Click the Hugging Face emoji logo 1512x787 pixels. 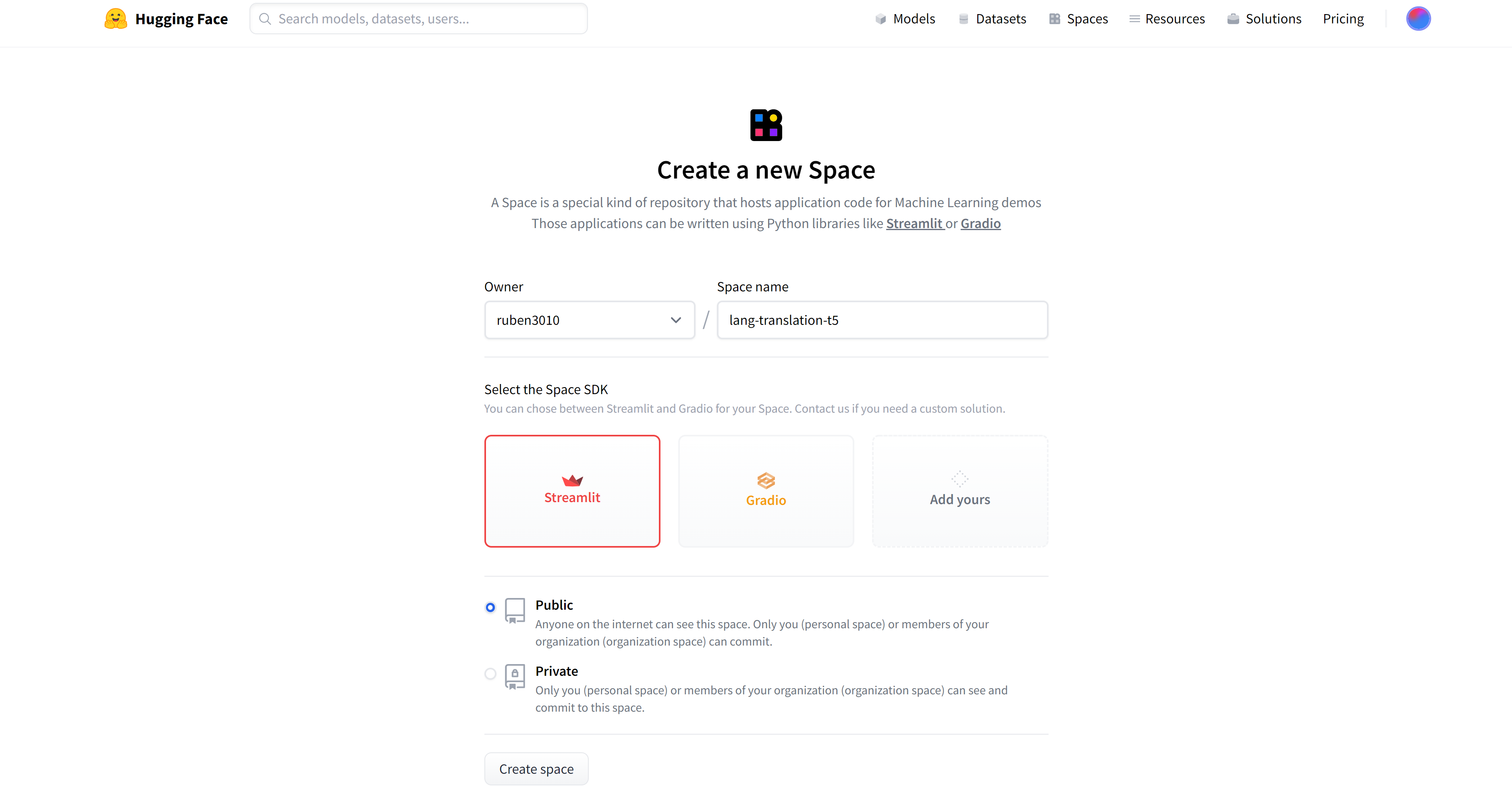click(116, 19)
